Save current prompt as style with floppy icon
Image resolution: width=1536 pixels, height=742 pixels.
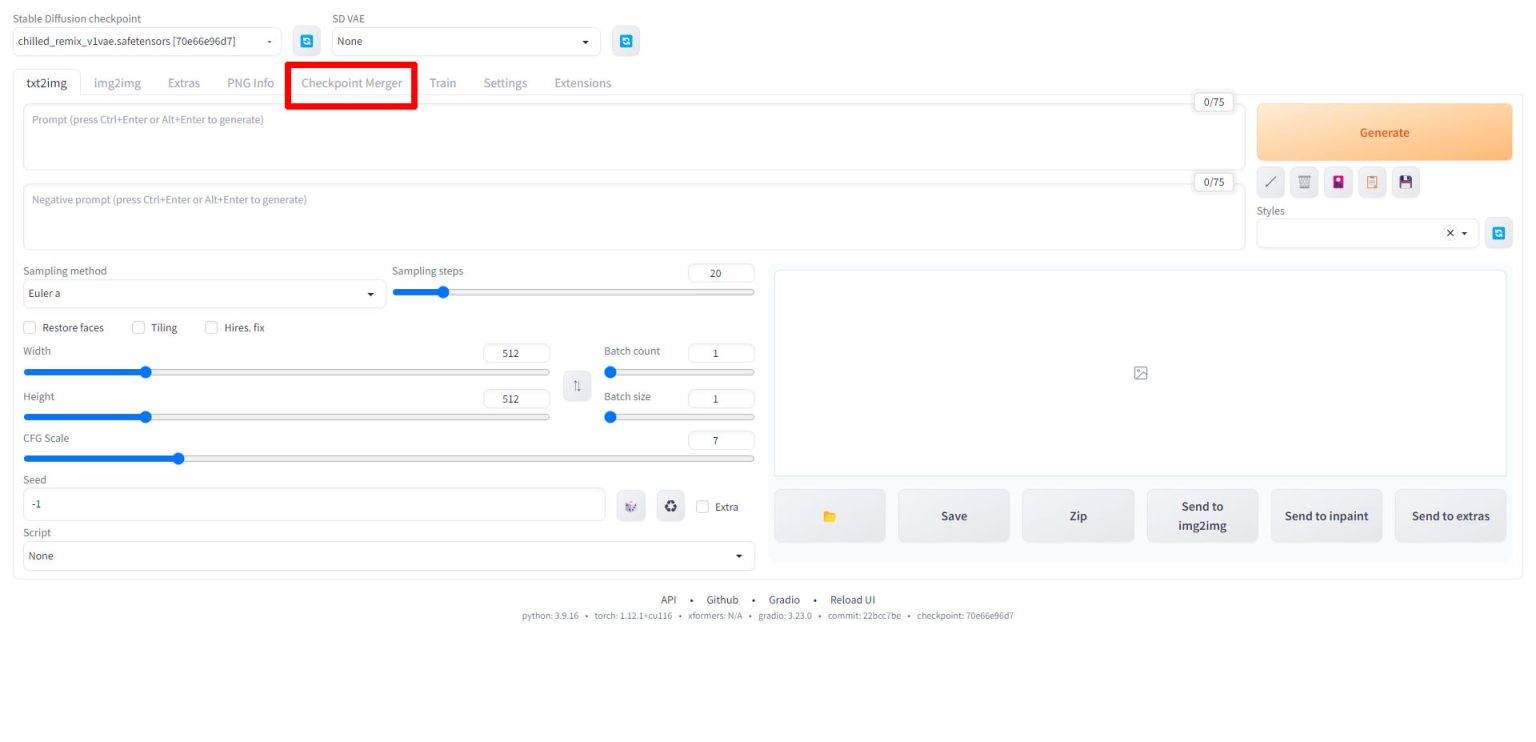[x=1405, y=181]
